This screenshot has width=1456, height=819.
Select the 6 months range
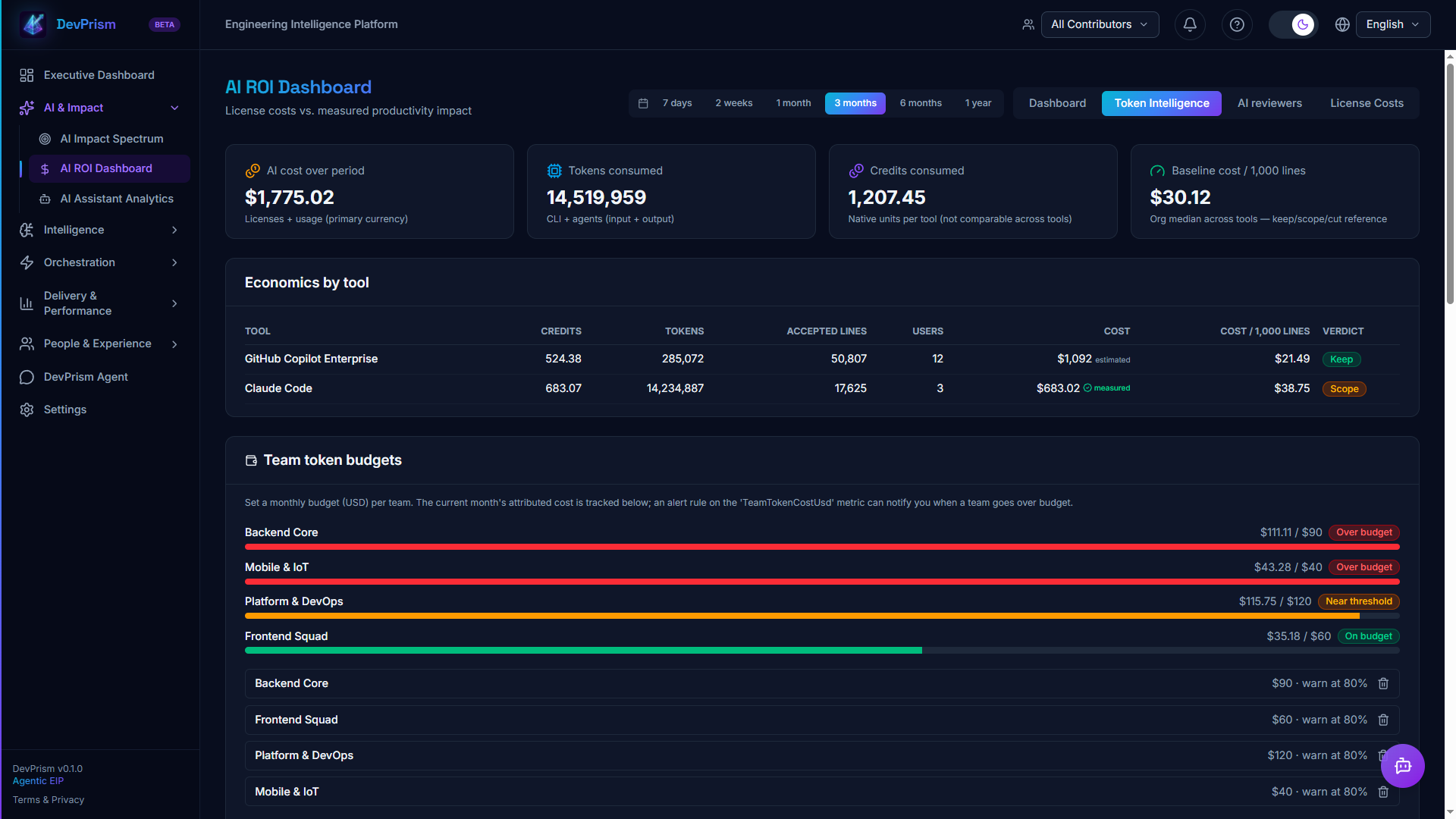click(x=921, y=103)
